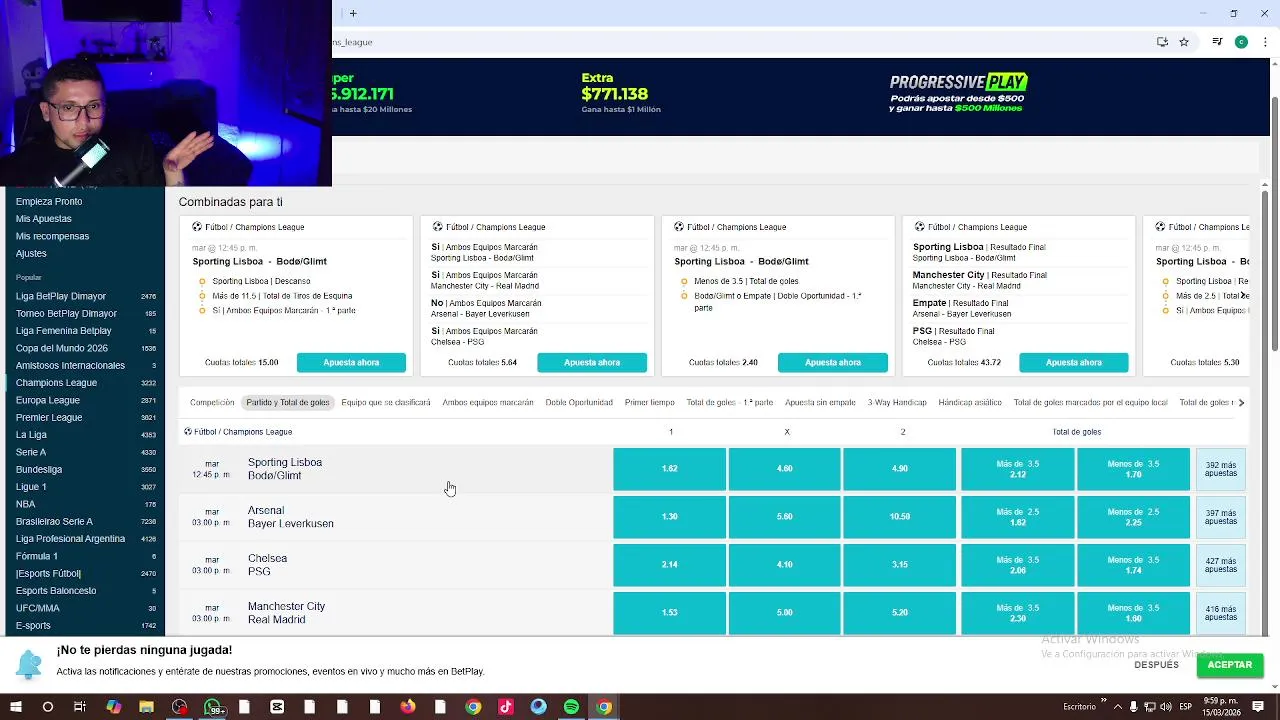Image resolution: width=1280 pixels, height=720 pixels.
Task: Click the install app icon in address bar
Action: click(1162, 42)
